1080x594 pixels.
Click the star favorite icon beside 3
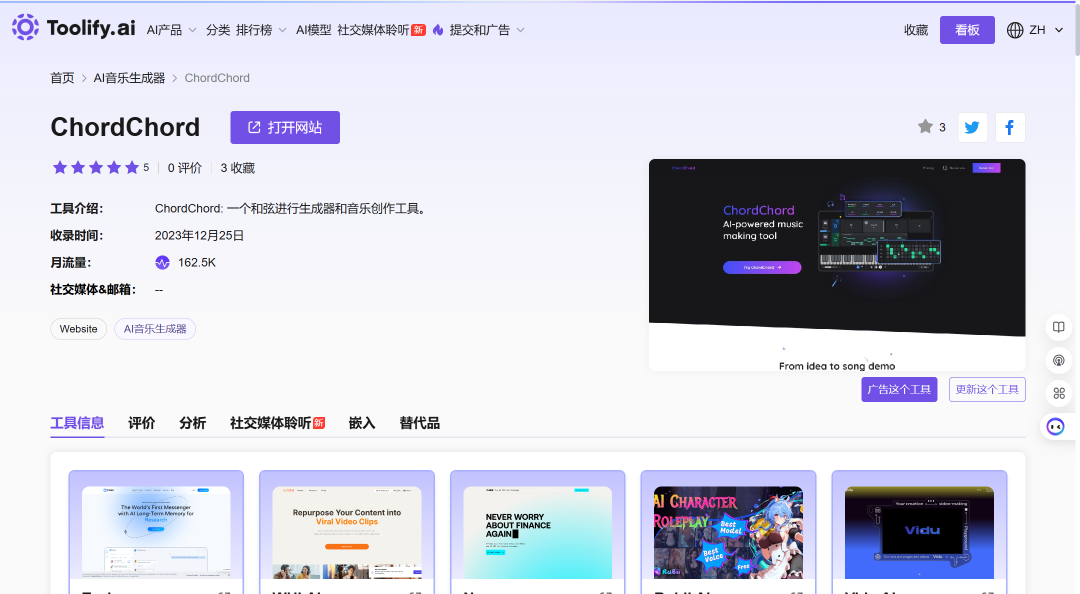(925, 127)
